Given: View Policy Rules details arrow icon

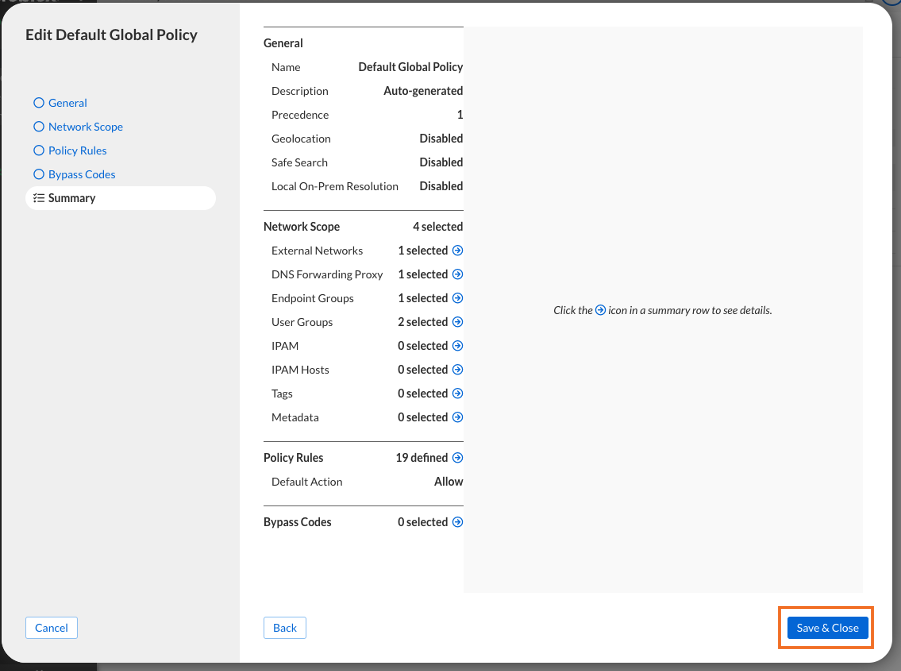Looking at the screenshot, I should click(458, 458).
